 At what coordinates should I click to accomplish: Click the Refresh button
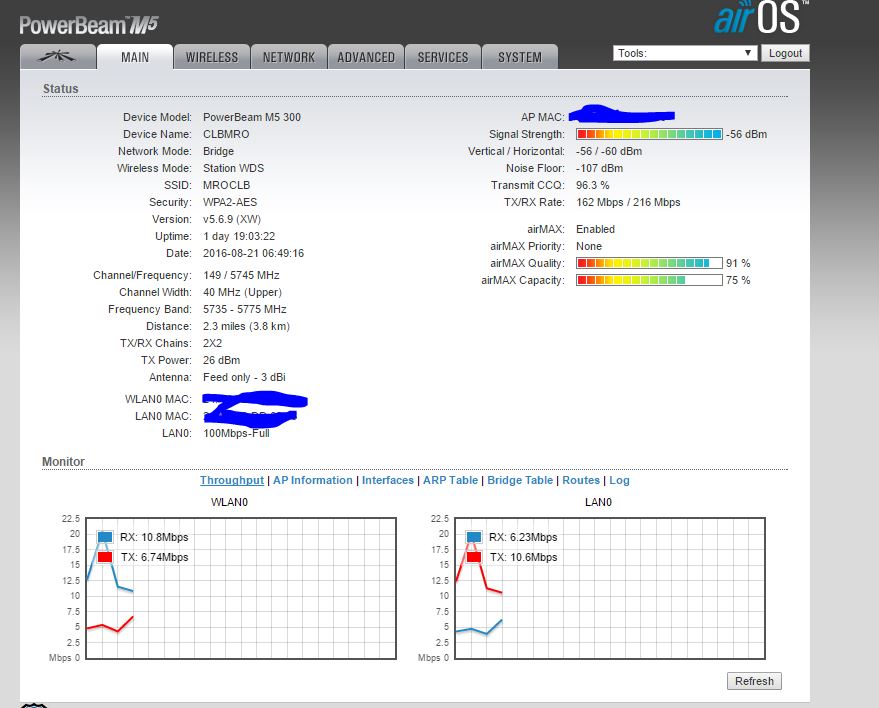pyautogui.click(x=754, y=681)
